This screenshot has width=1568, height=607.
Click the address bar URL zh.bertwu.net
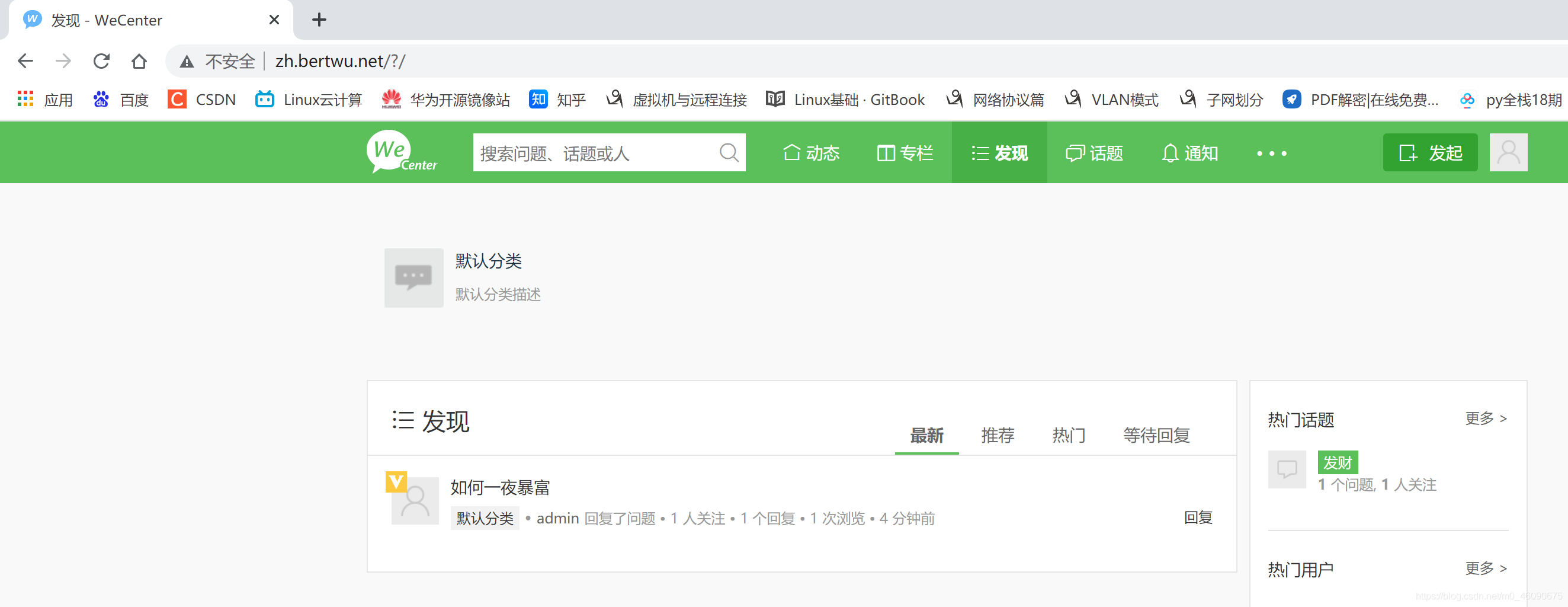pos(340,61)
